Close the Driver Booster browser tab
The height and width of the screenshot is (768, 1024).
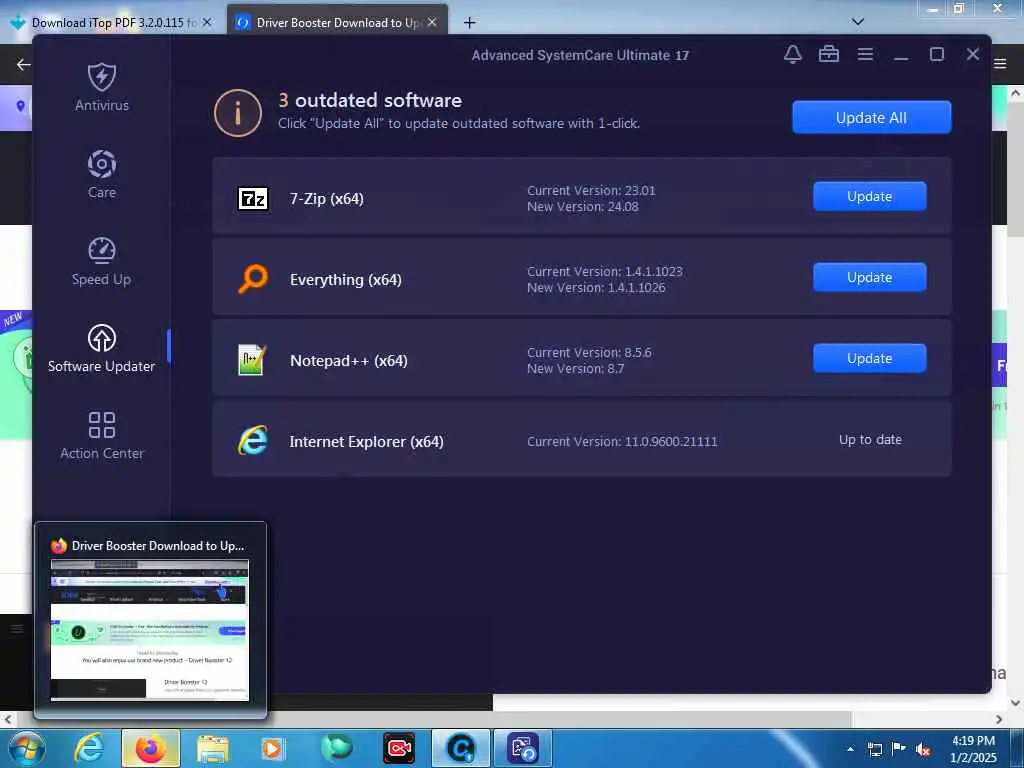[432, 23]
